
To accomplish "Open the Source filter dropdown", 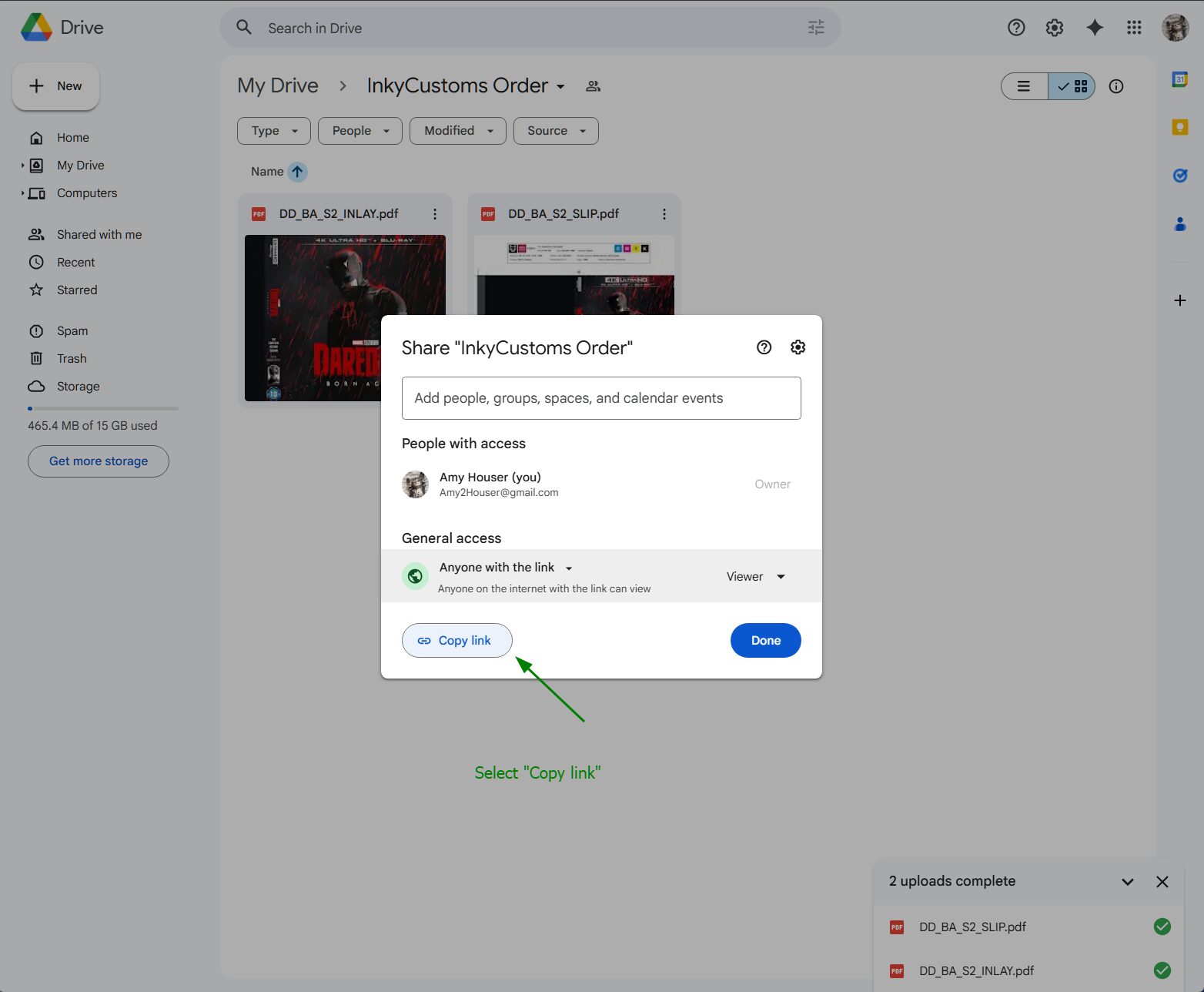I will click(x=556, y=131).
